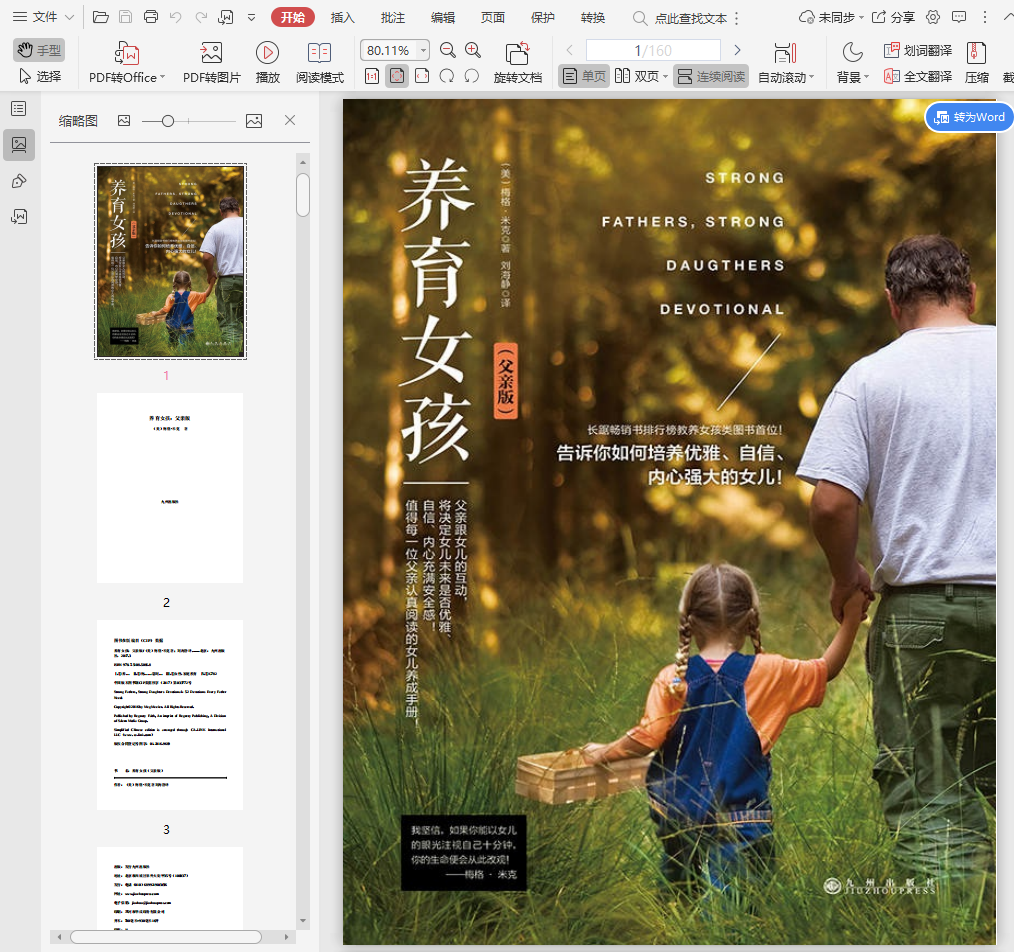Screen dimensions: 1014x952
Task: Enter 阅读模式 reading mode
Action: 319,54
